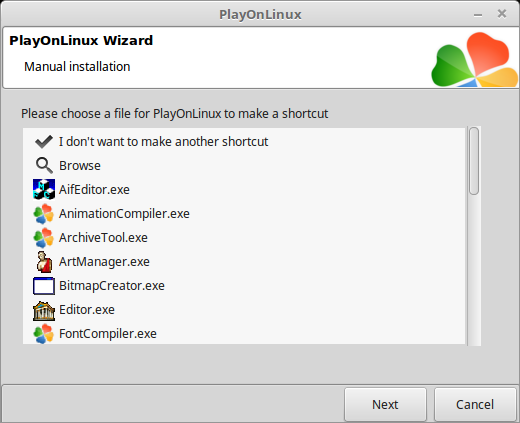This screenshot has height=423, width=520.
Task: Select the Browse list entry
Action: tap(80, 166)
